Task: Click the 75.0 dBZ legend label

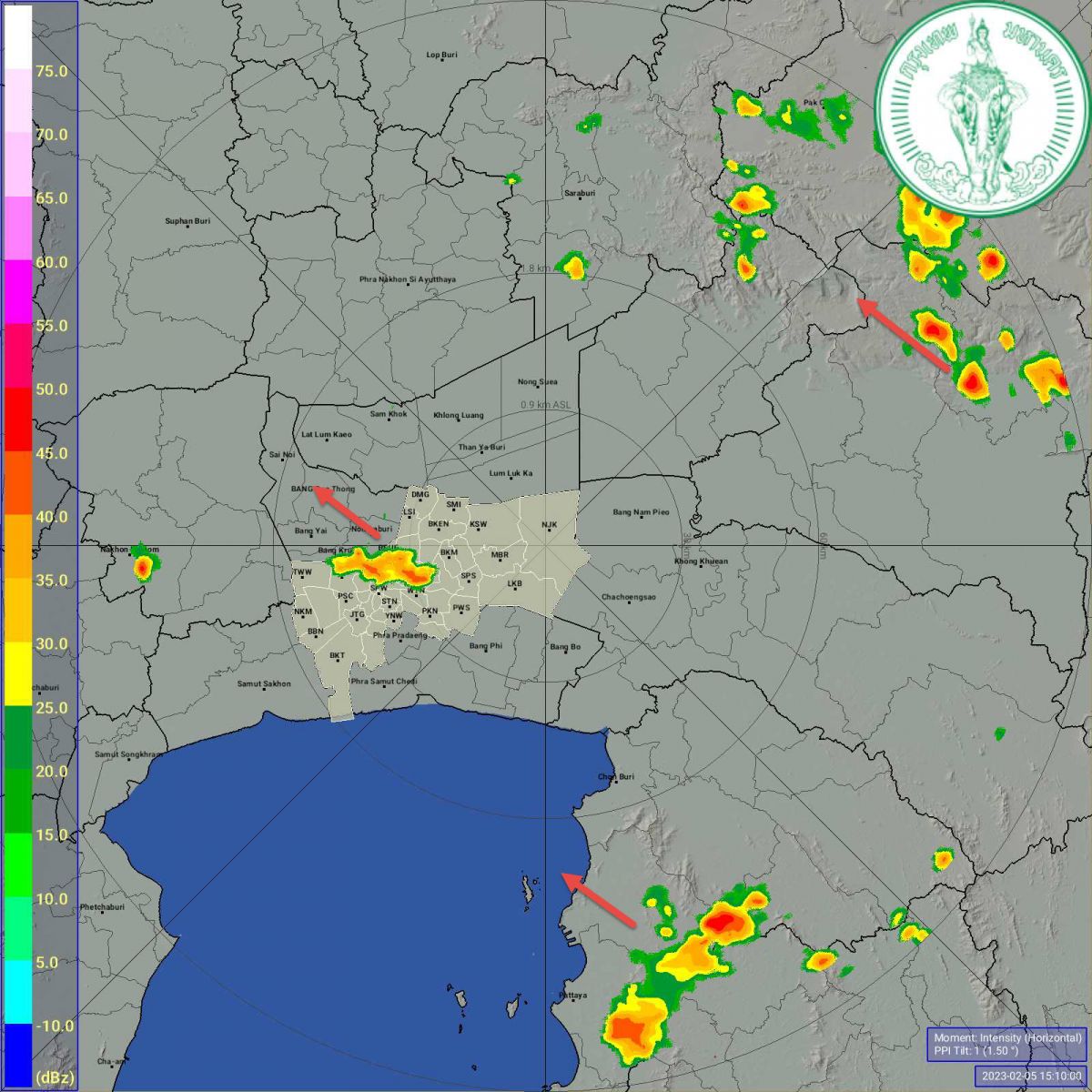Action: [x=51, y=71]
